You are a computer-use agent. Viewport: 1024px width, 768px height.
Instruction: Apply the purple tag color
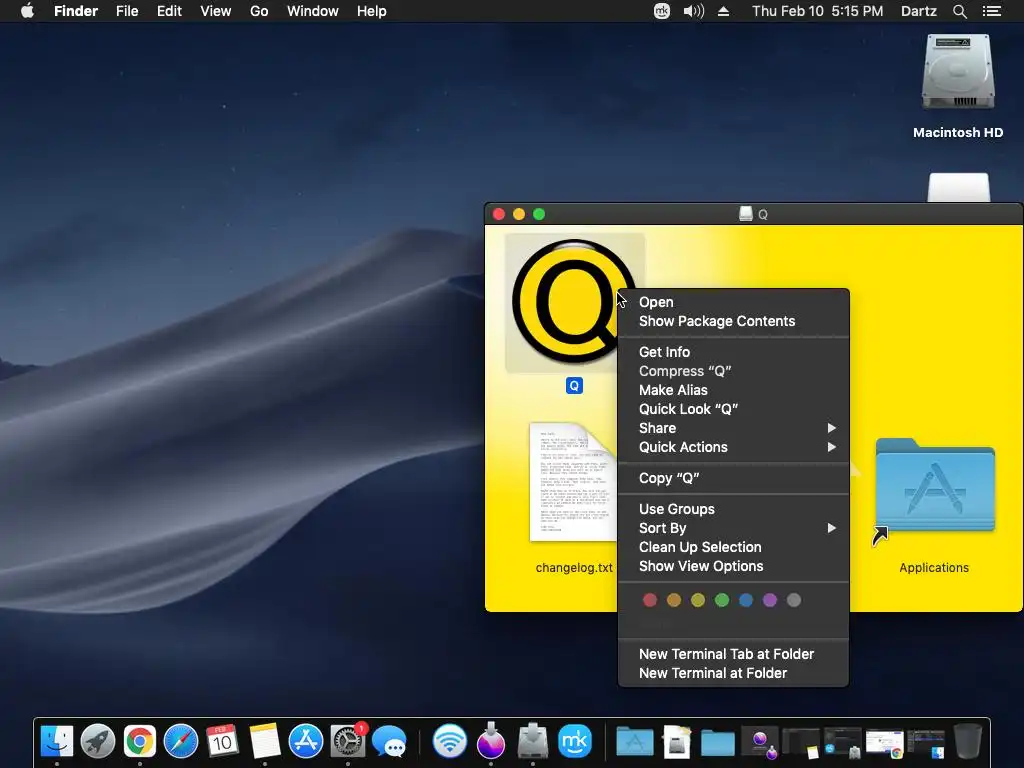(x=770, y=600)
